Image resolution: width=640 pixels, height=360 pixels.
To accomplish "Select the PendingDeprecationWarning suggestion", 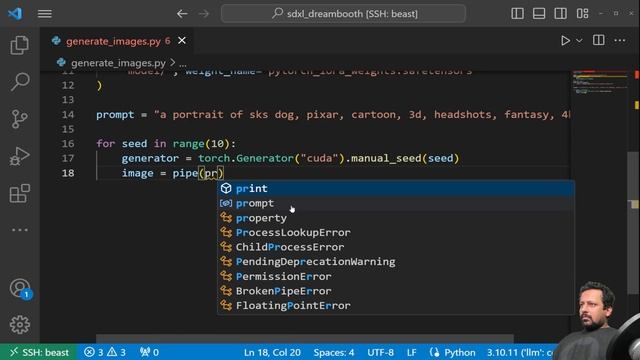I will tap(396, 262).
